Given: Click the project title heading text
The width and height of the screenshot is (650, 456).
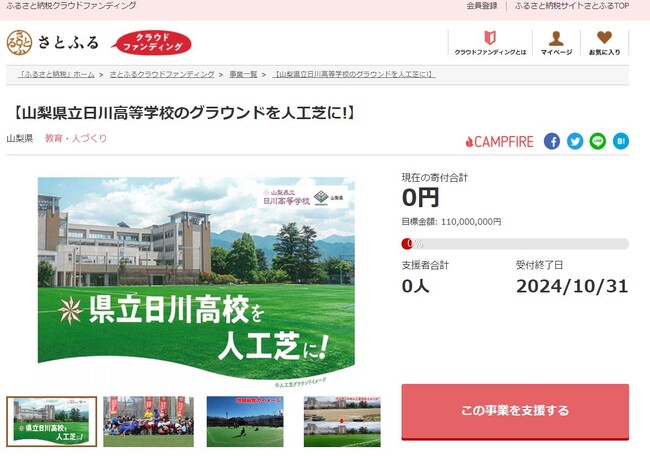Looking at the screenshot, I should coord(184,113).
